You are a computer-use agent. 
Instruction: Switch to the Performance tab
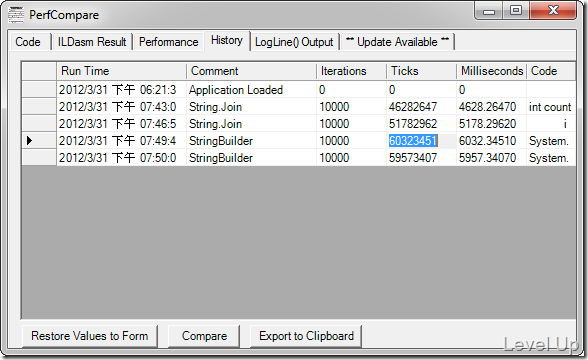tap(169, 42)
